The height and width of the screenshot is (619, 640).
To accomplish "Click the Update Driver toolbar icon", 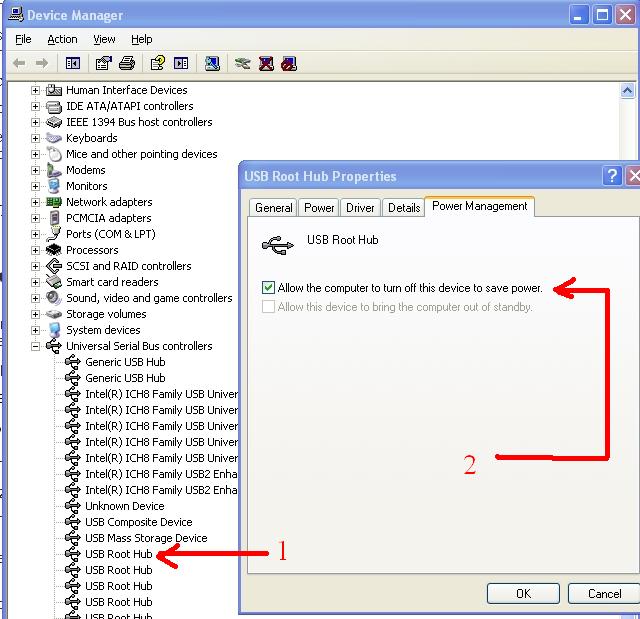I will coord(242,63).
